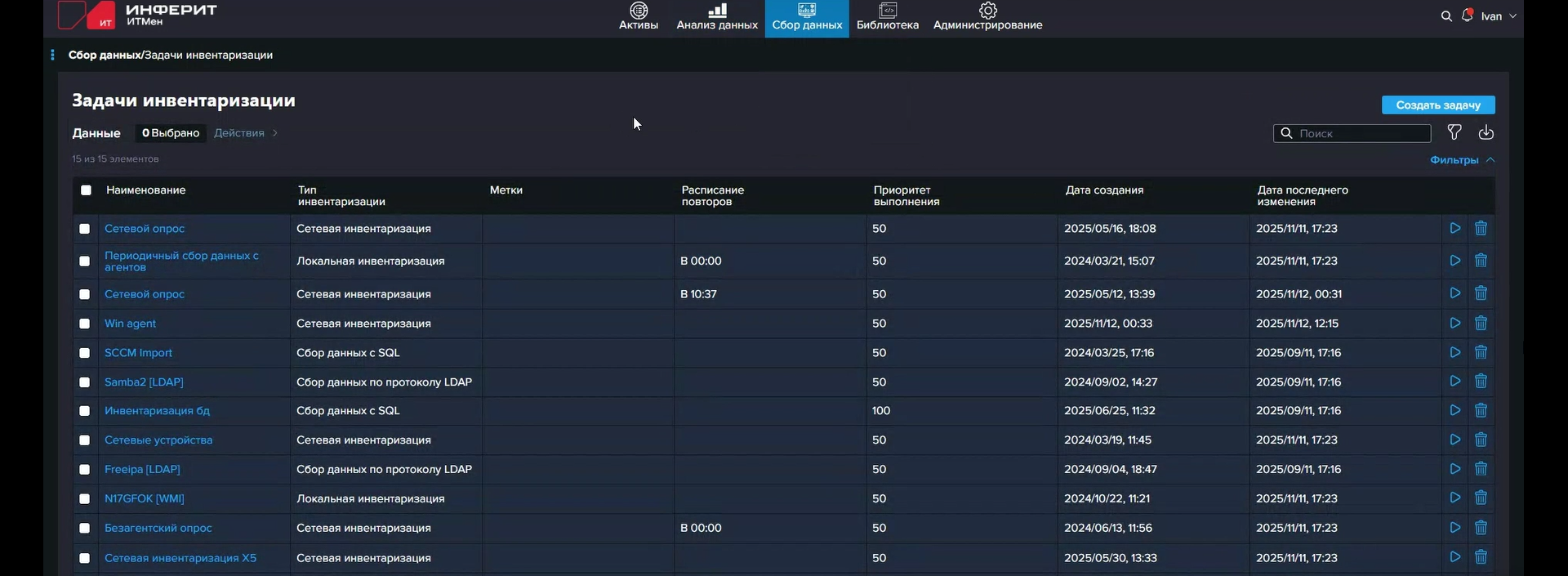
Task: Select the Сетевые устройства row checkbox
Action: [x=84, y=440]
